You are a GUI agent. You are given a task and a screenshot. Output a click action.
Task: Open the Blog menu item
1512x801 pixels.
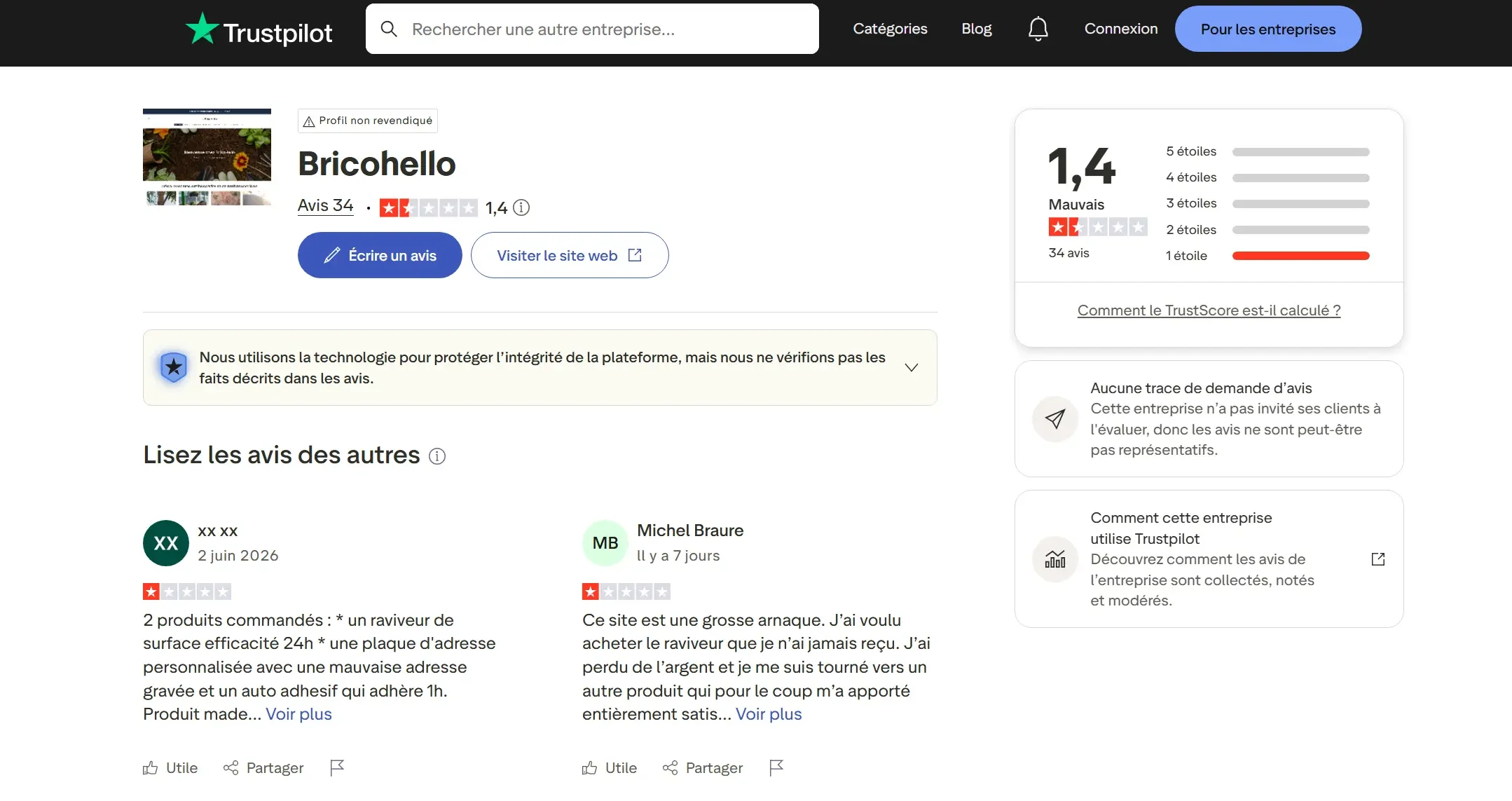(x=977, y=29)
